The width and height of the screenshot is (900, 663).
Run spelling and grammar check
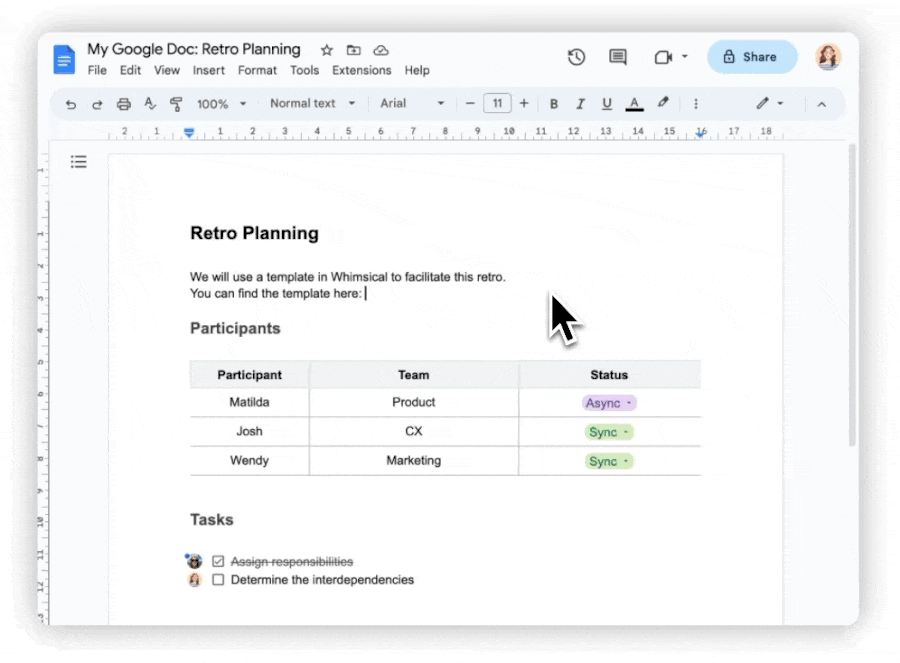point(150,103)
